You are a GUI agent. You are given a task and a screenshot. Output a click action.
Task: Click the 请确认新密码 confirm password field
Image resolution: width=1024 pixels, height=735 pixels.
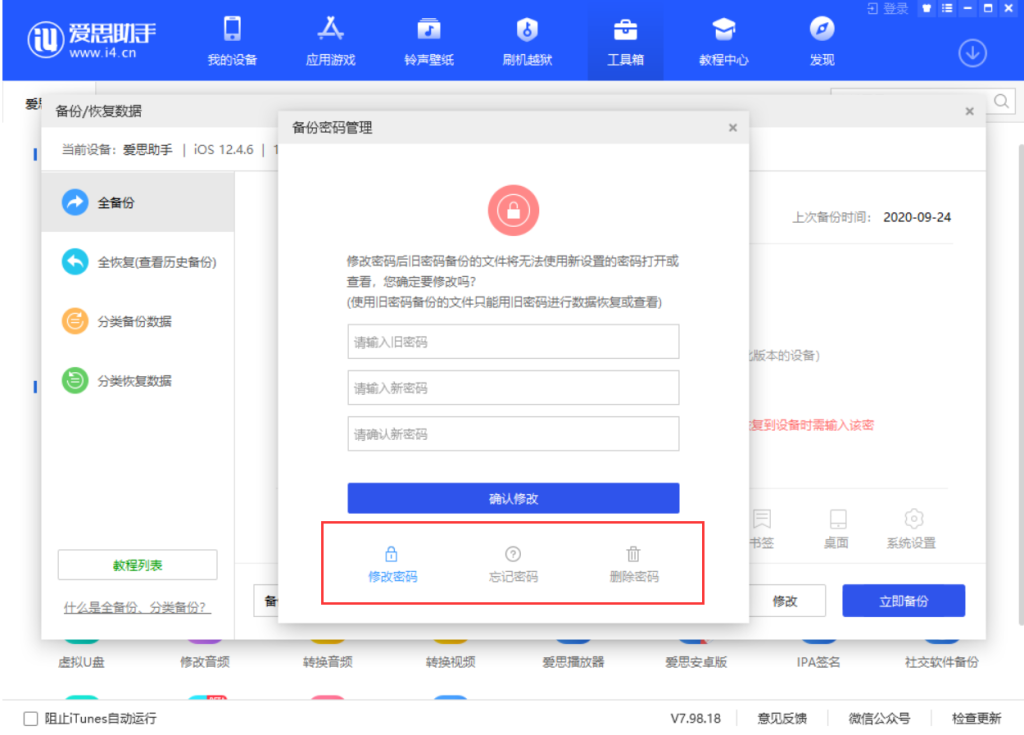tap(513, 434)
